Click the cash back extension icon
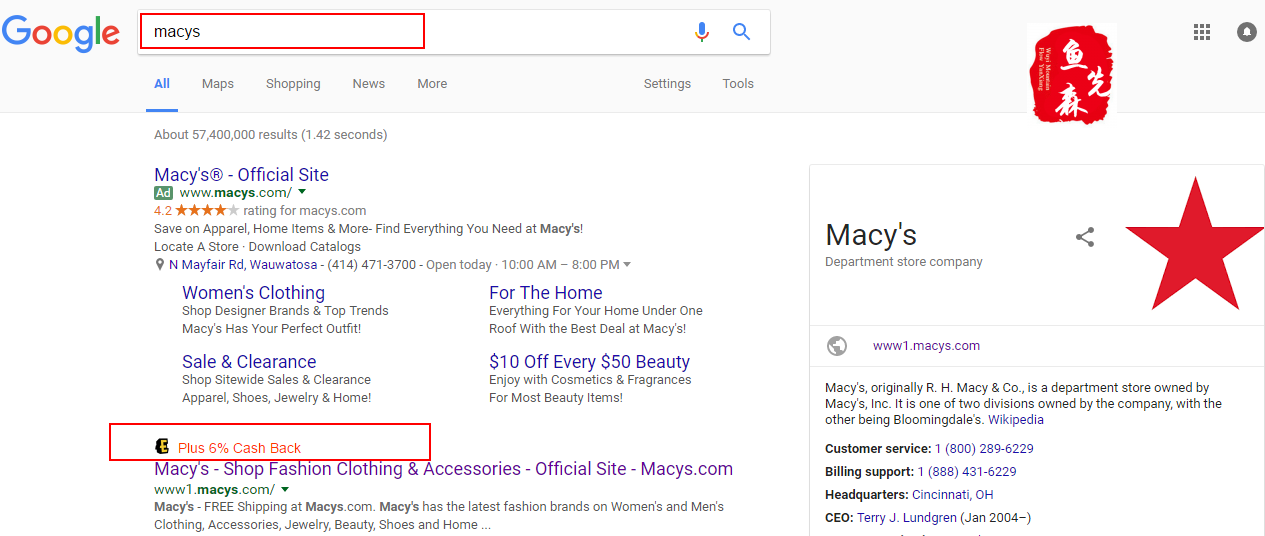The height and width of the screenshot is (536, 1265). (x=162, y=446)
